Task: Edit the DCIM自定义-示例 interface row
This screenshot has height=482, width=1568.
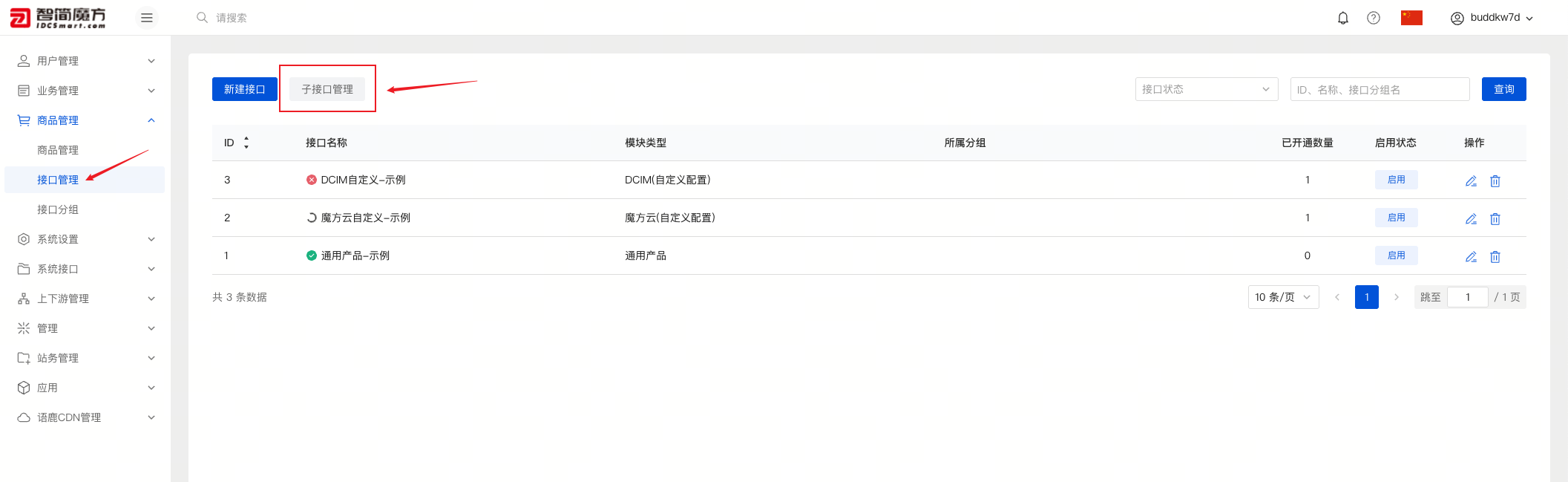Action: [x=1471, y=181]
